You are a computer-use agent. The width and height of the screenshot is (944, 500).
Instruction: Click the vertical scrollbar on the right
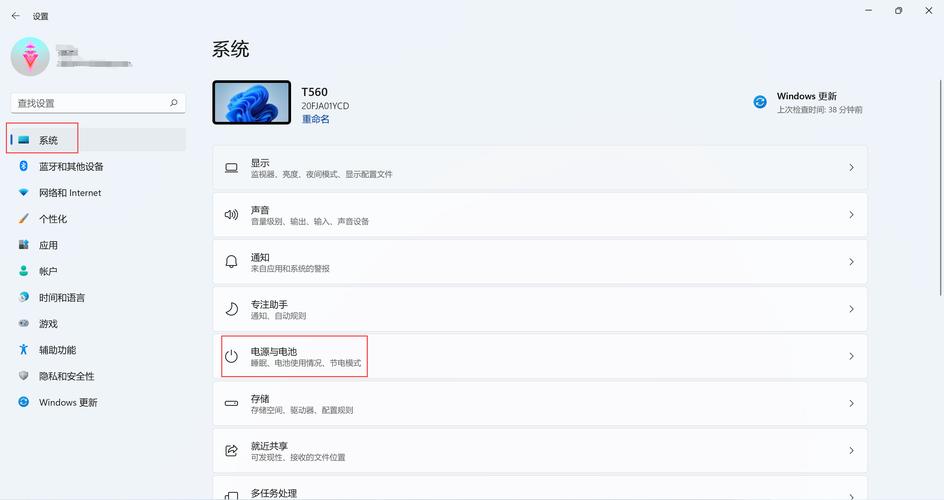[941, 187]
